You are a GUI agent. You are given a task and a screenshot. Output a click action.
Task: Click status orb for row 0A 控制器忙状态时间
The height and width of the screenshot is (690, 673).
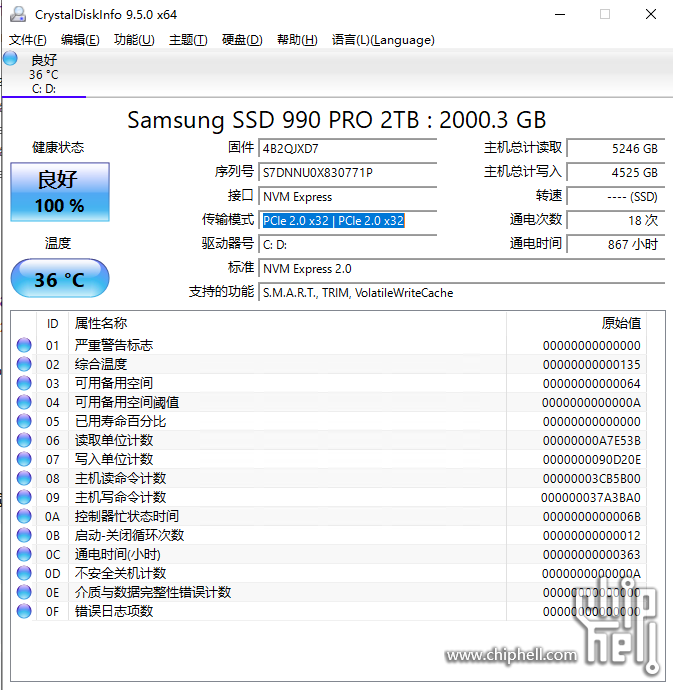(24, 516)
